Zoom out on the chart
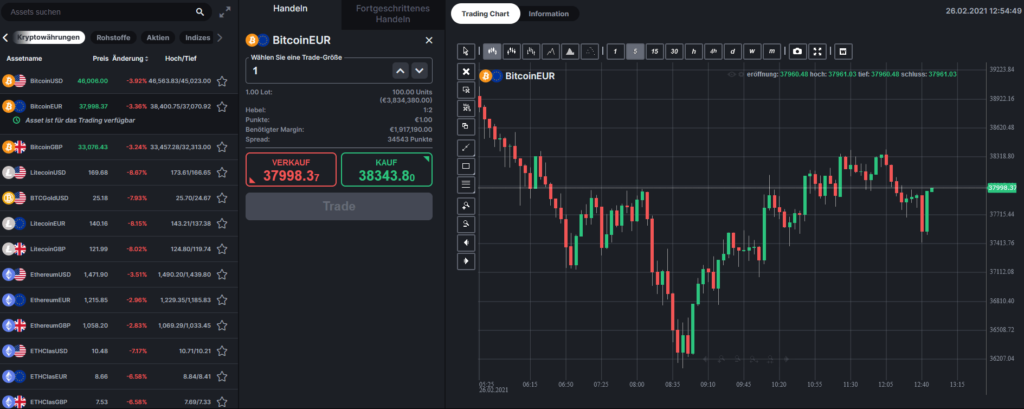1024x409 pixels. point(466,224)
